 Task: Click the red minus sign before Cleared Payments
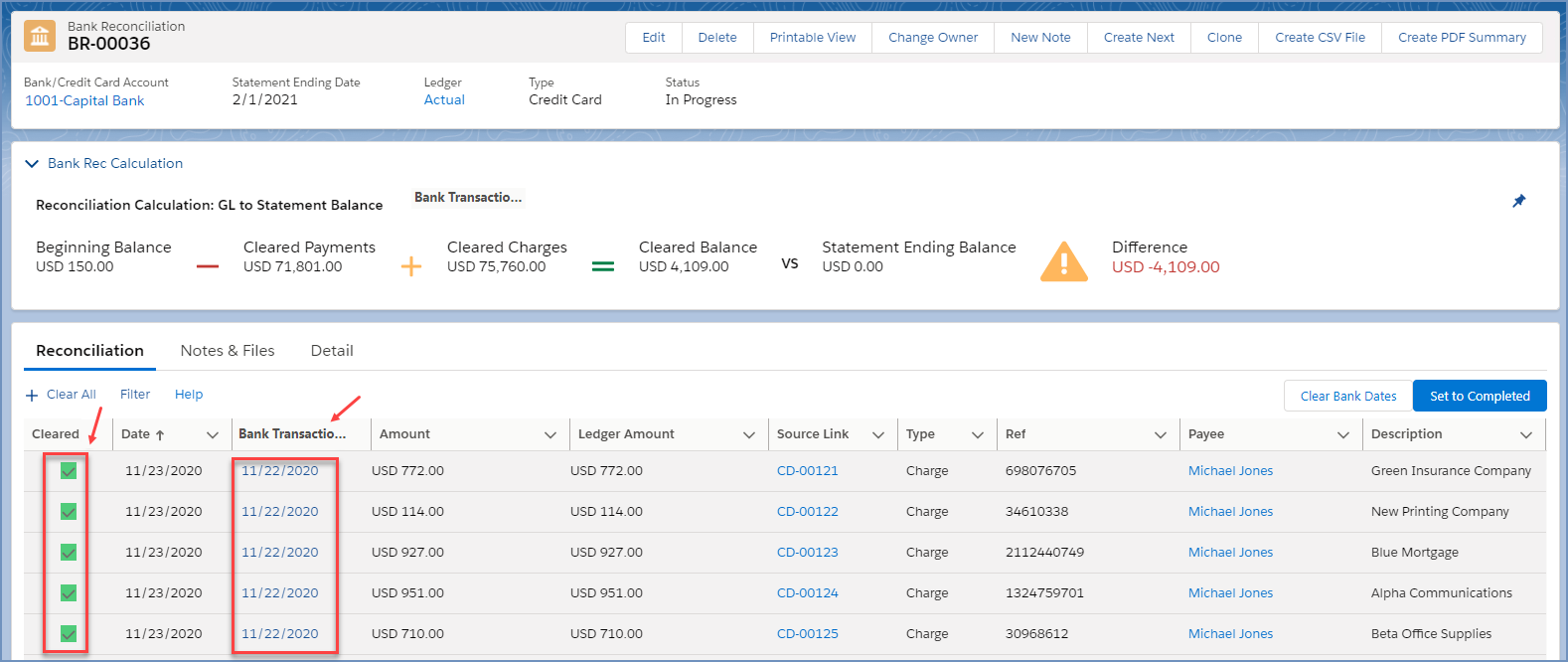point(208,266)
